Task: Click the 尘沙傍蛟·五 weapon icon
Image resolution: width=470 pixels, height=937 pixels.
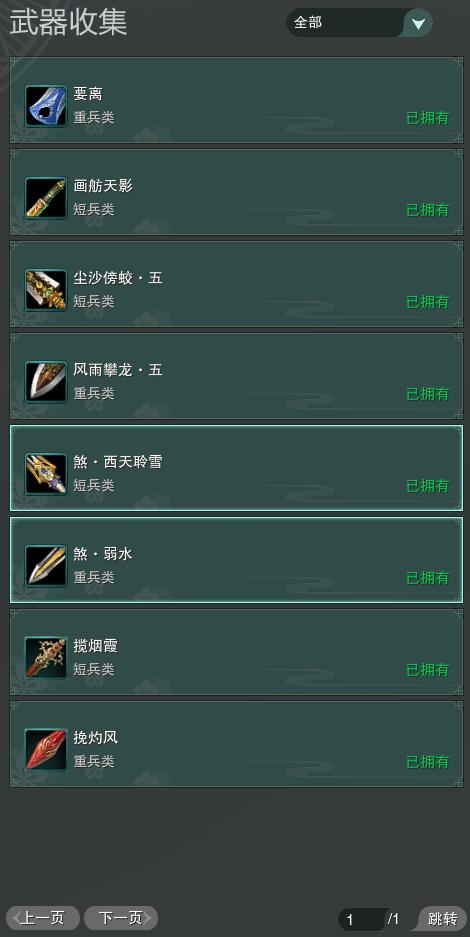Action: point(46,290)
